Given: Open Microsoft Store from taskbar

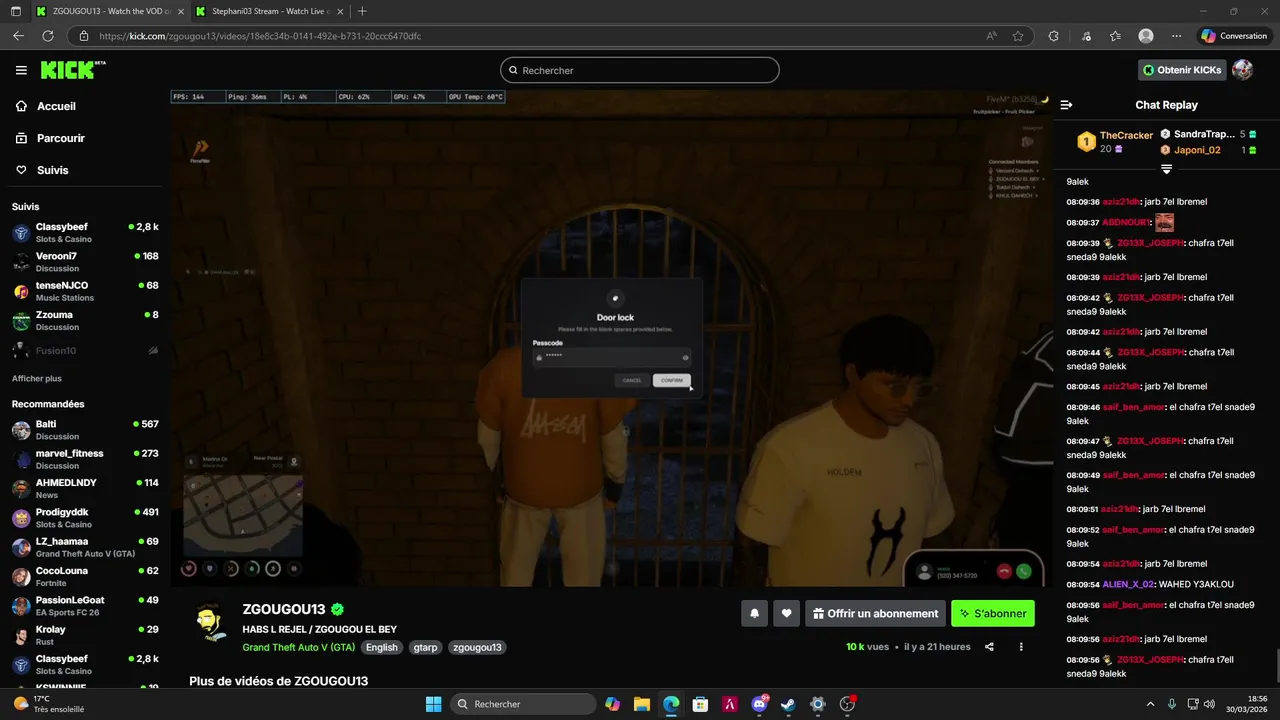Looking at the screenshot, I should [700, 704].
